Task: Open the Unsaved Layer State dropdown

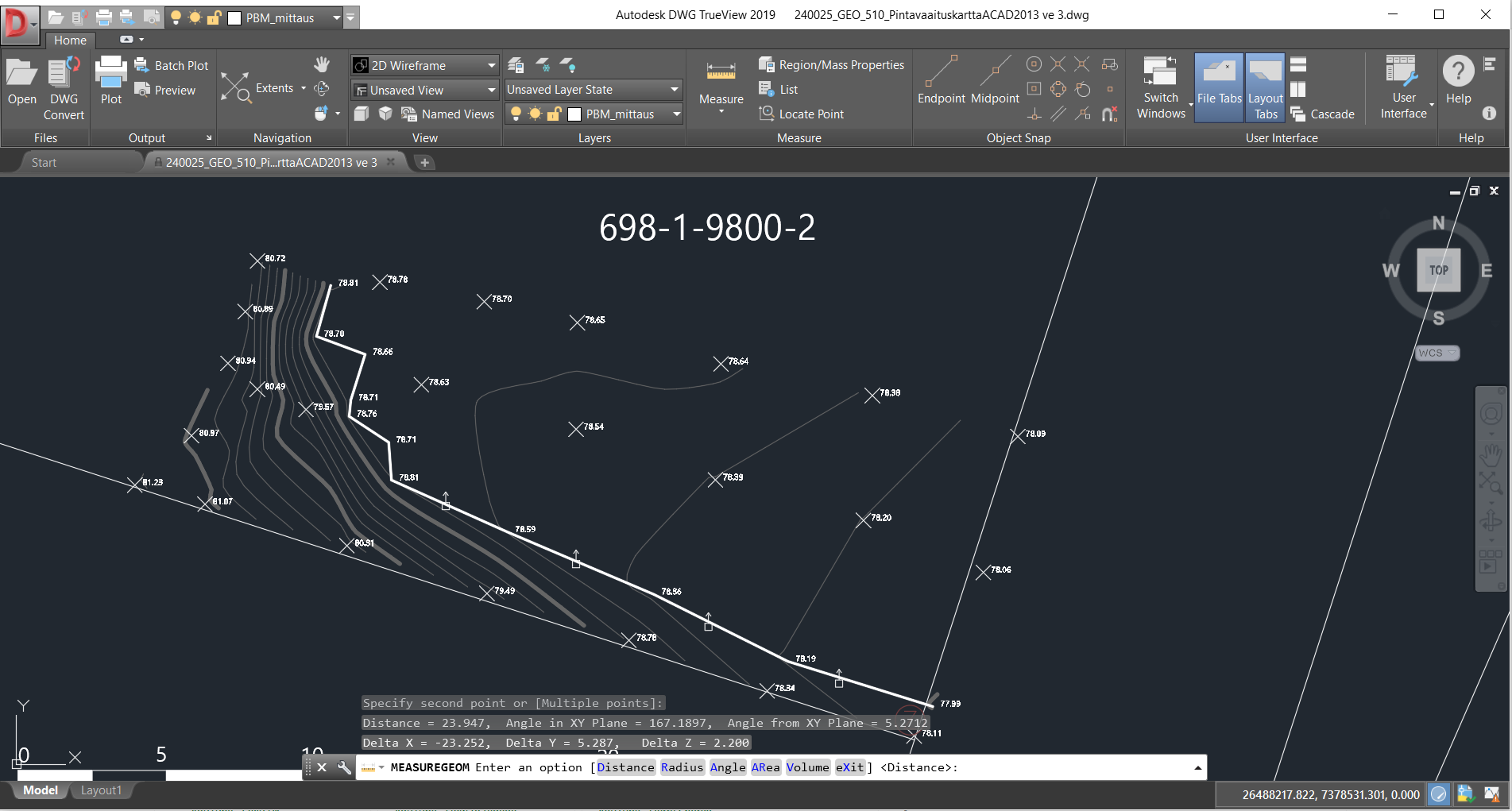Action: pos(674,90)
